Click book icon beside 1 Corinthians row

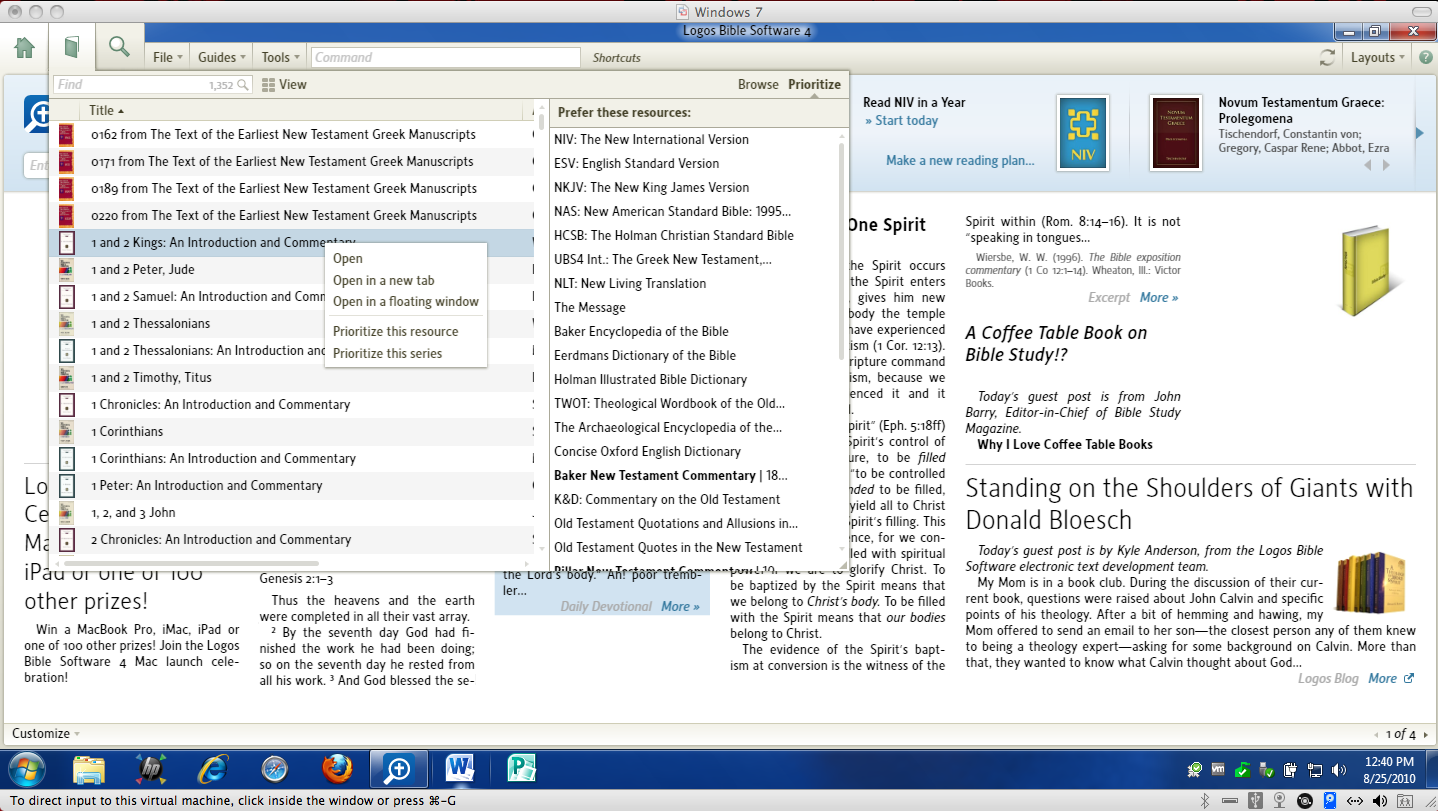click(x=67, y=432)
